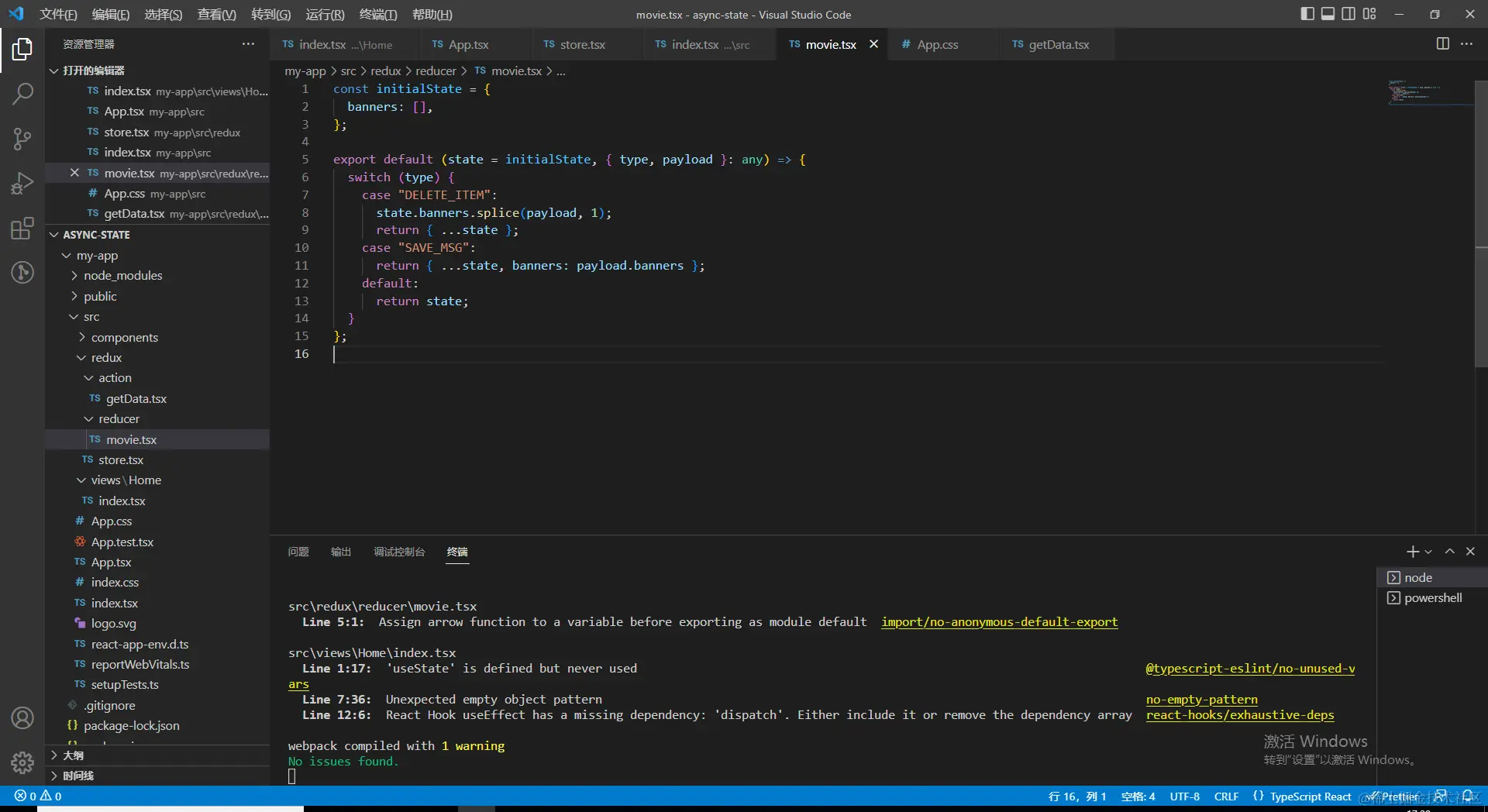
Task: Open the Source Control view
Action: click(x=22, y=139)
